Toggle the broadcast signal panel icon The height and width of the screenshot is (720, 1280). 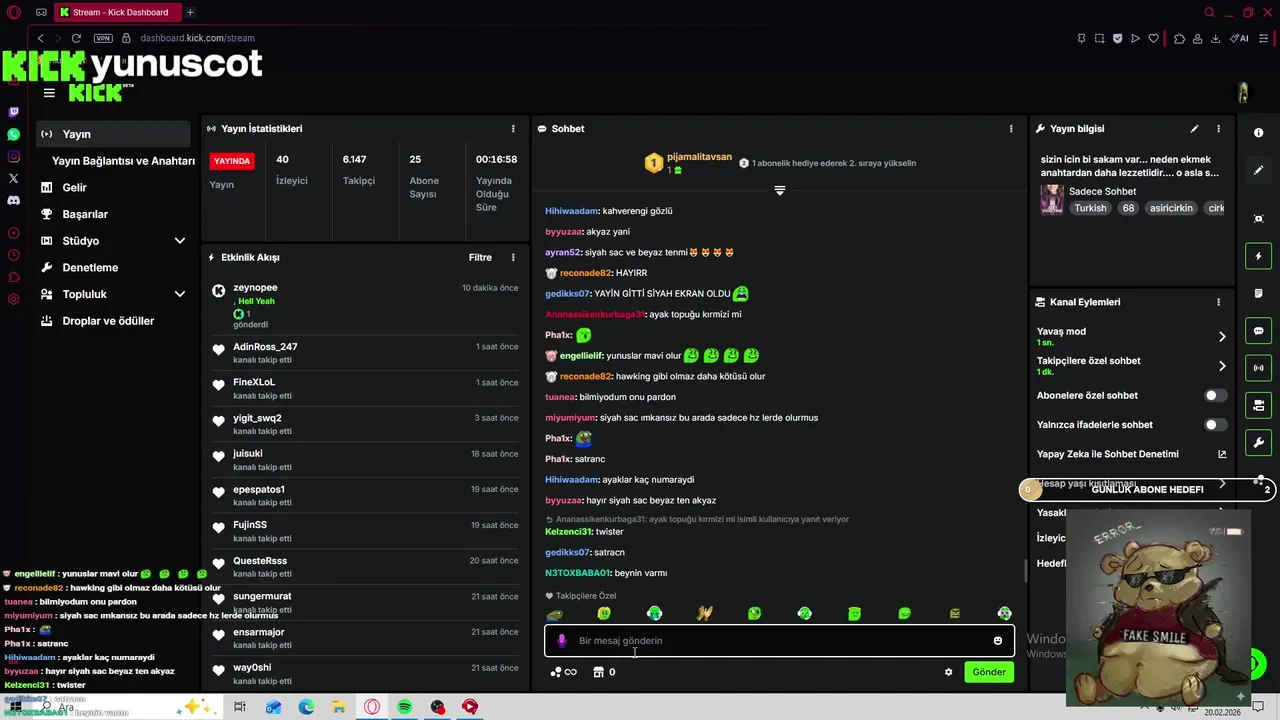[1258, 368]
